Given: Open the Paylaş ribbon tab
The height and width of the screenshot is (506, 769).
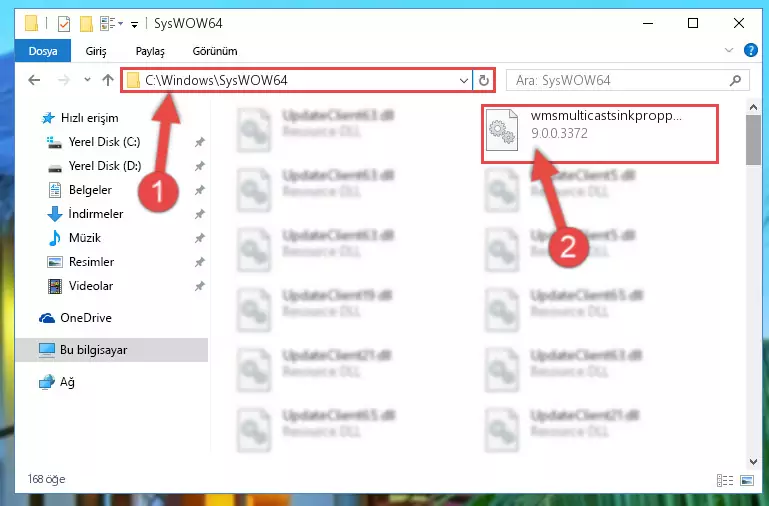Looking at the screenshot, I should [150, 51].
